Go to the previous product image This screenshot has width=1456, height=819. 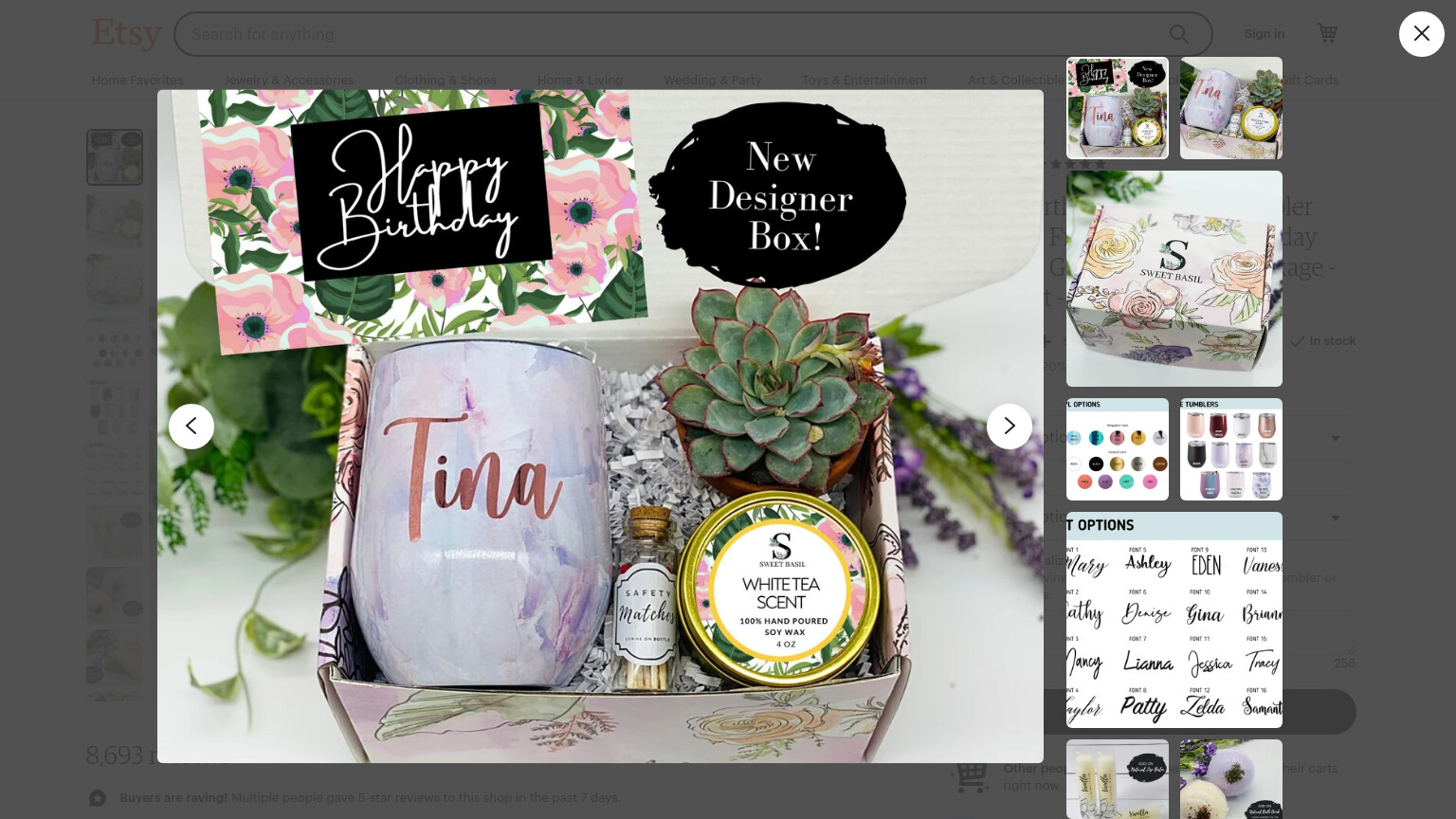click(x=191, y=427)
